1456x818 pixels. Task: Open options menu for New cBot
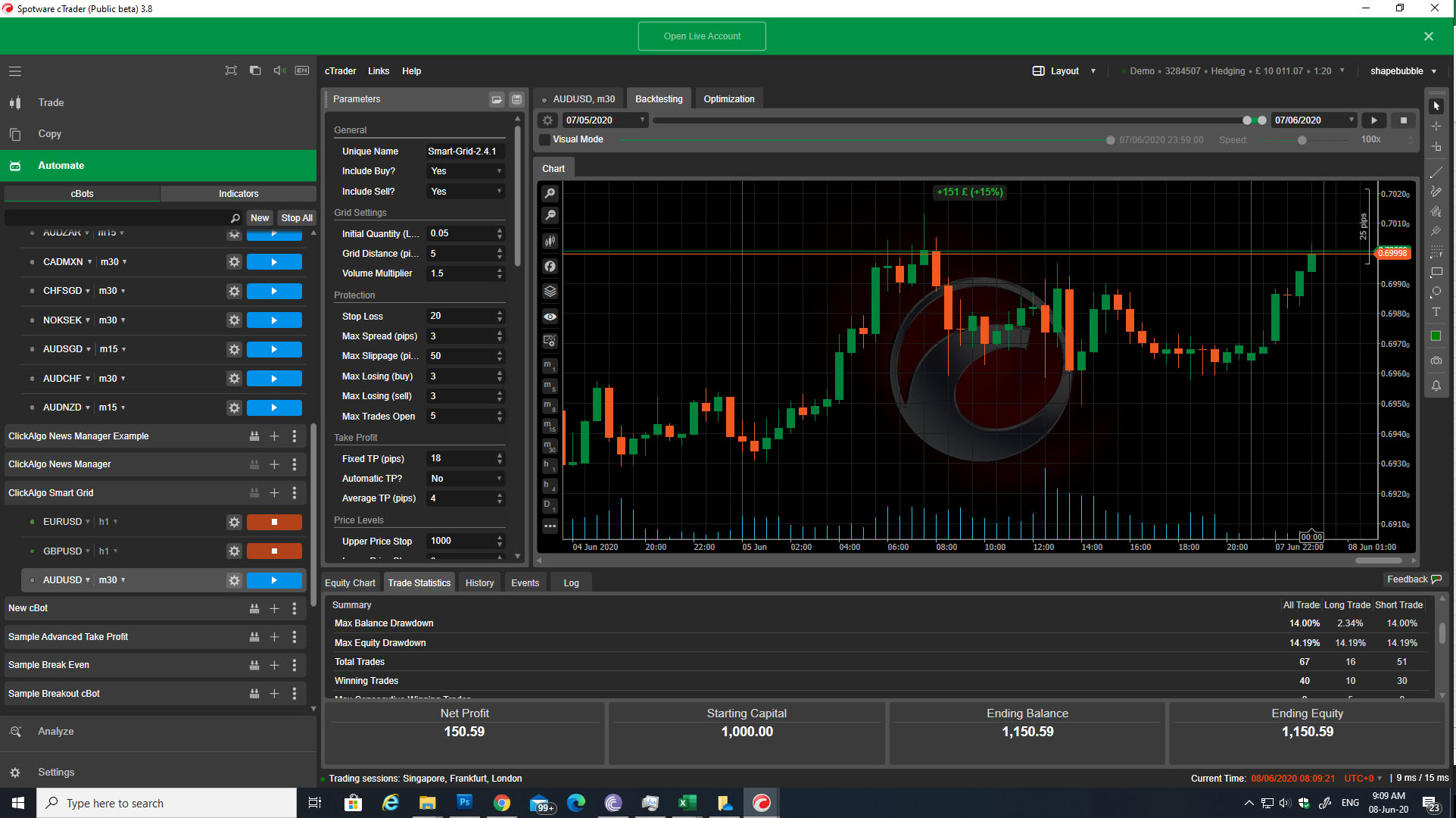pos(295,608)
